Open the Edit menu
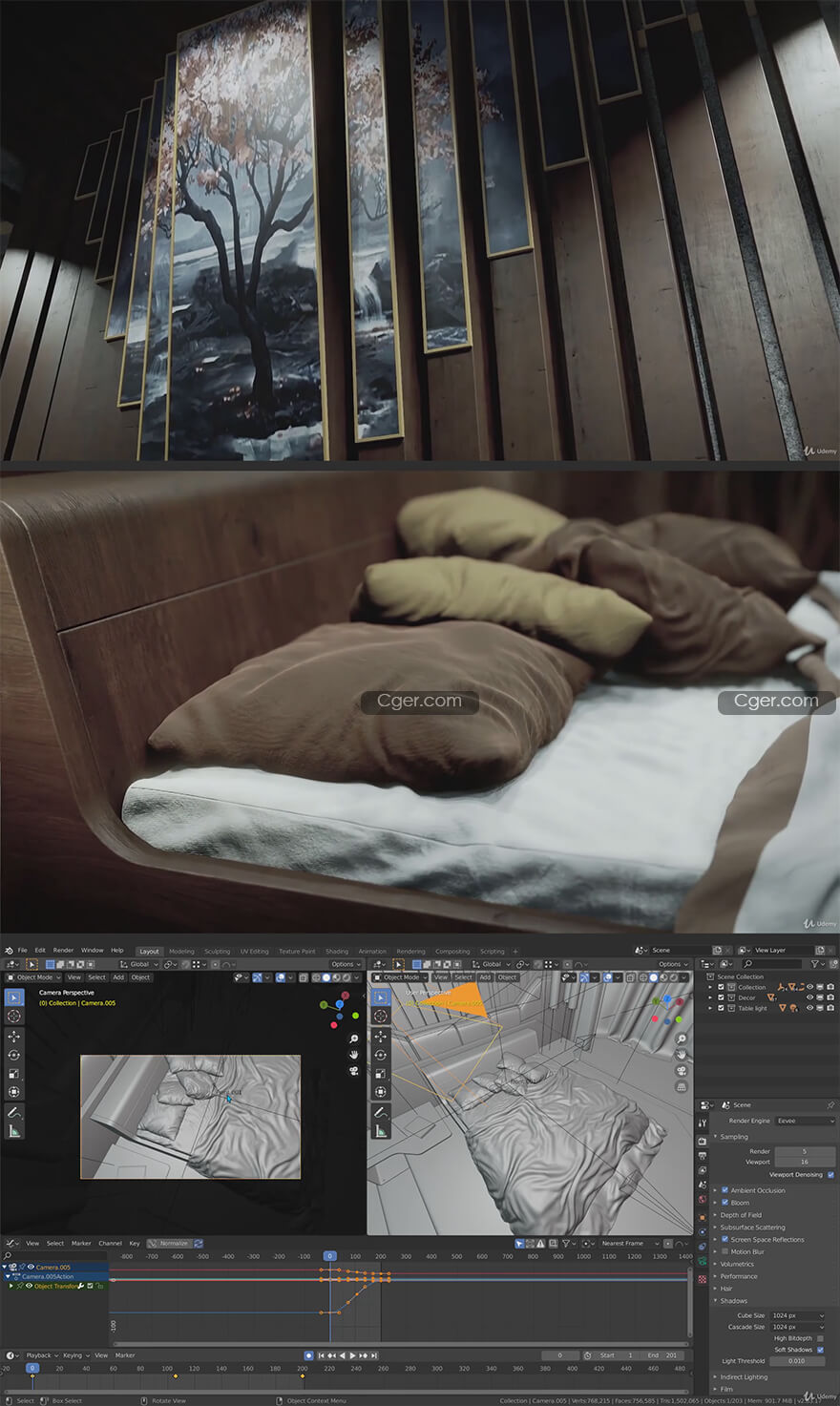840x1406 pixels. 40,951
